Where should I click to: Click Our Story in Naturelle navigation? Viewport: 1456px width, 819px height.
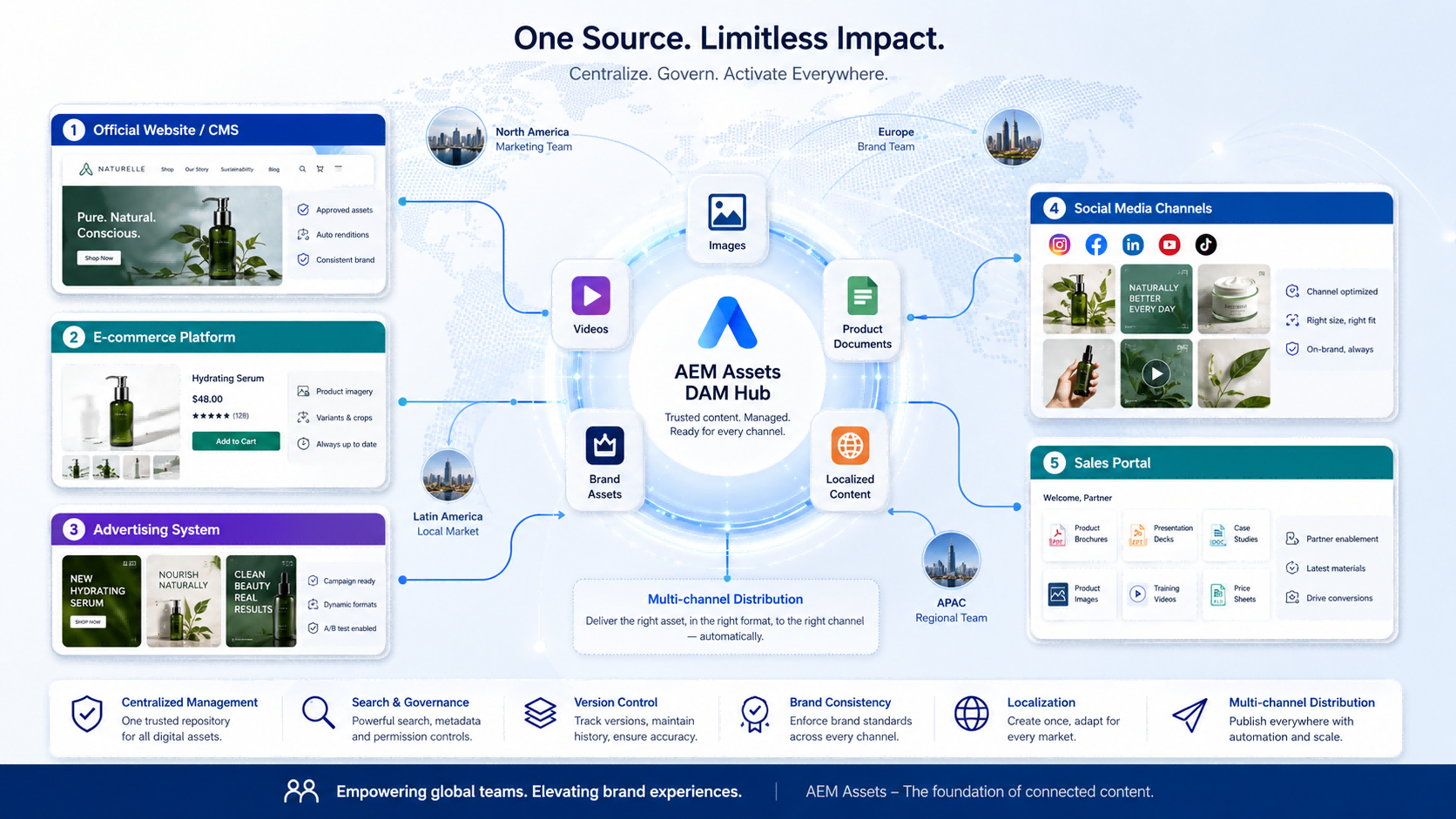coord(197,170)
